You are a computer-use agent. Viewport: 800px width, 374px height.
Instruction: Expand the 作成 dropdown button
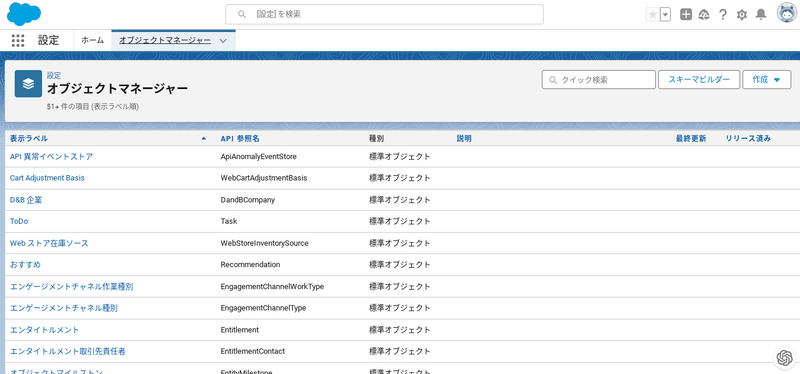[767, 80]
